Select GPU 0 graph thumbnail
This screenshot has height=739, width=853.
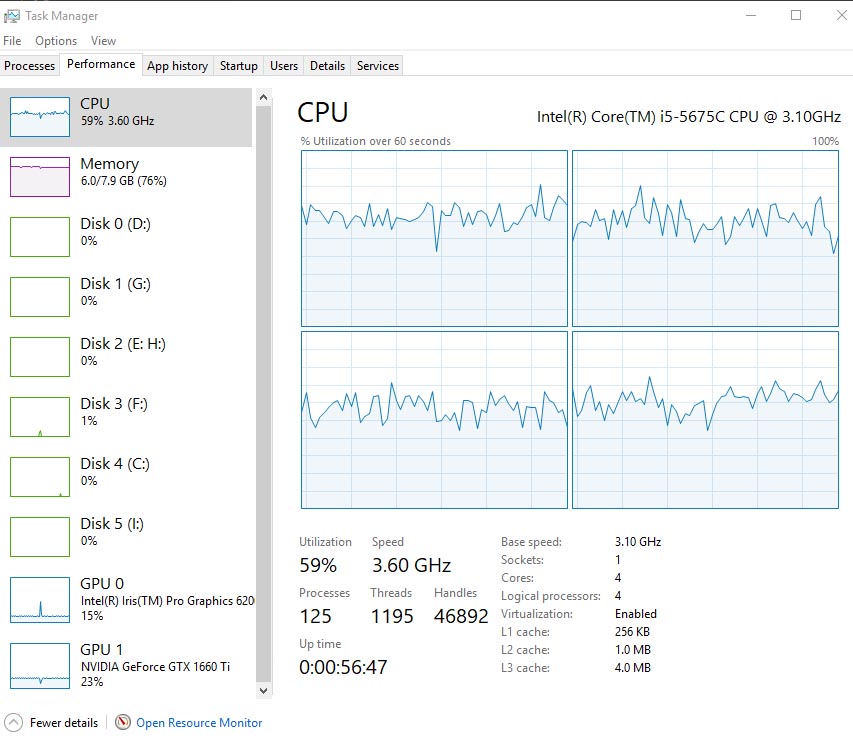(40, 600)
